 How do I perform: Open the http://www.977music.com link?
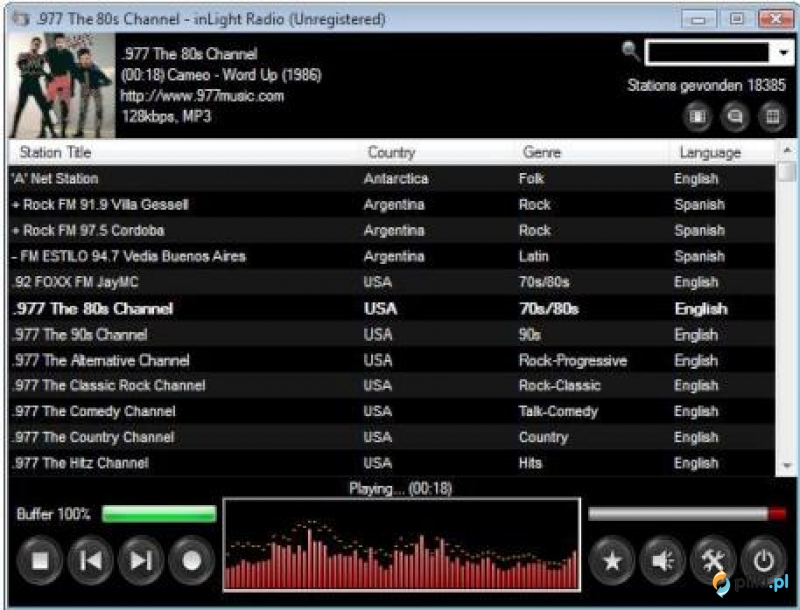point(202,96)
